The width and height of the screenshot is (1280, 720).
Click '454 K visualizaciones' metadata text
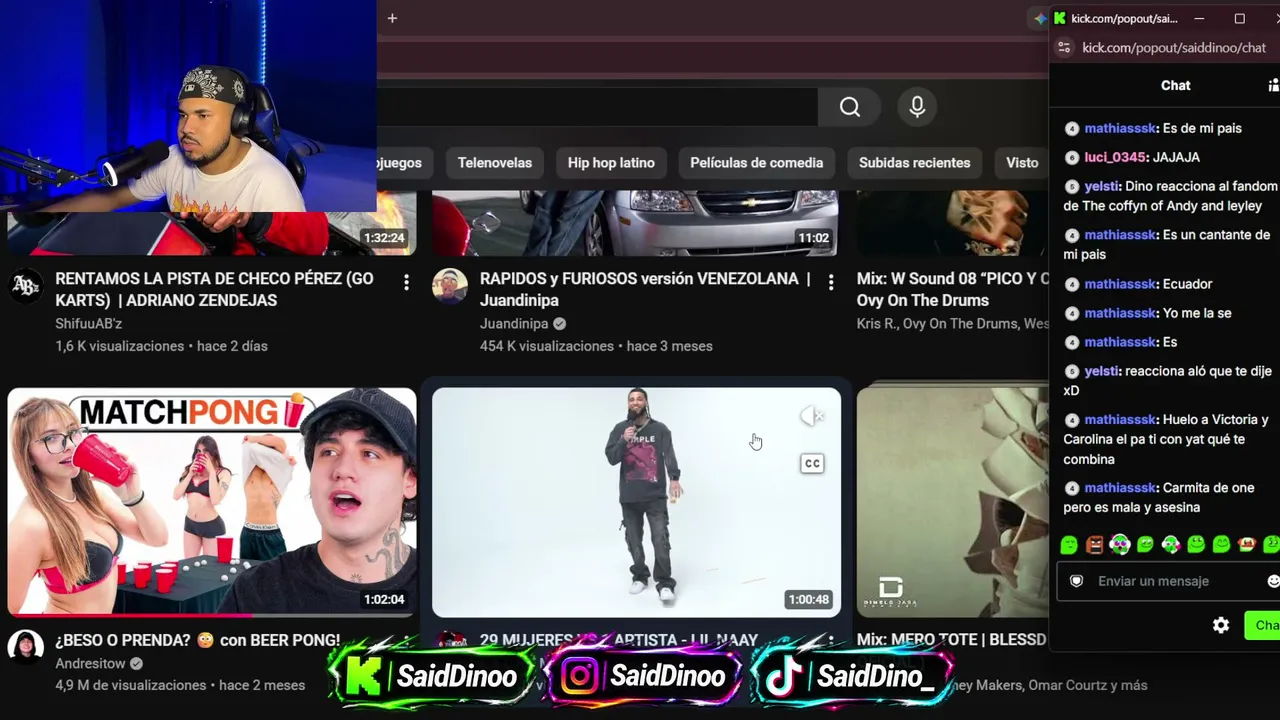547,346
